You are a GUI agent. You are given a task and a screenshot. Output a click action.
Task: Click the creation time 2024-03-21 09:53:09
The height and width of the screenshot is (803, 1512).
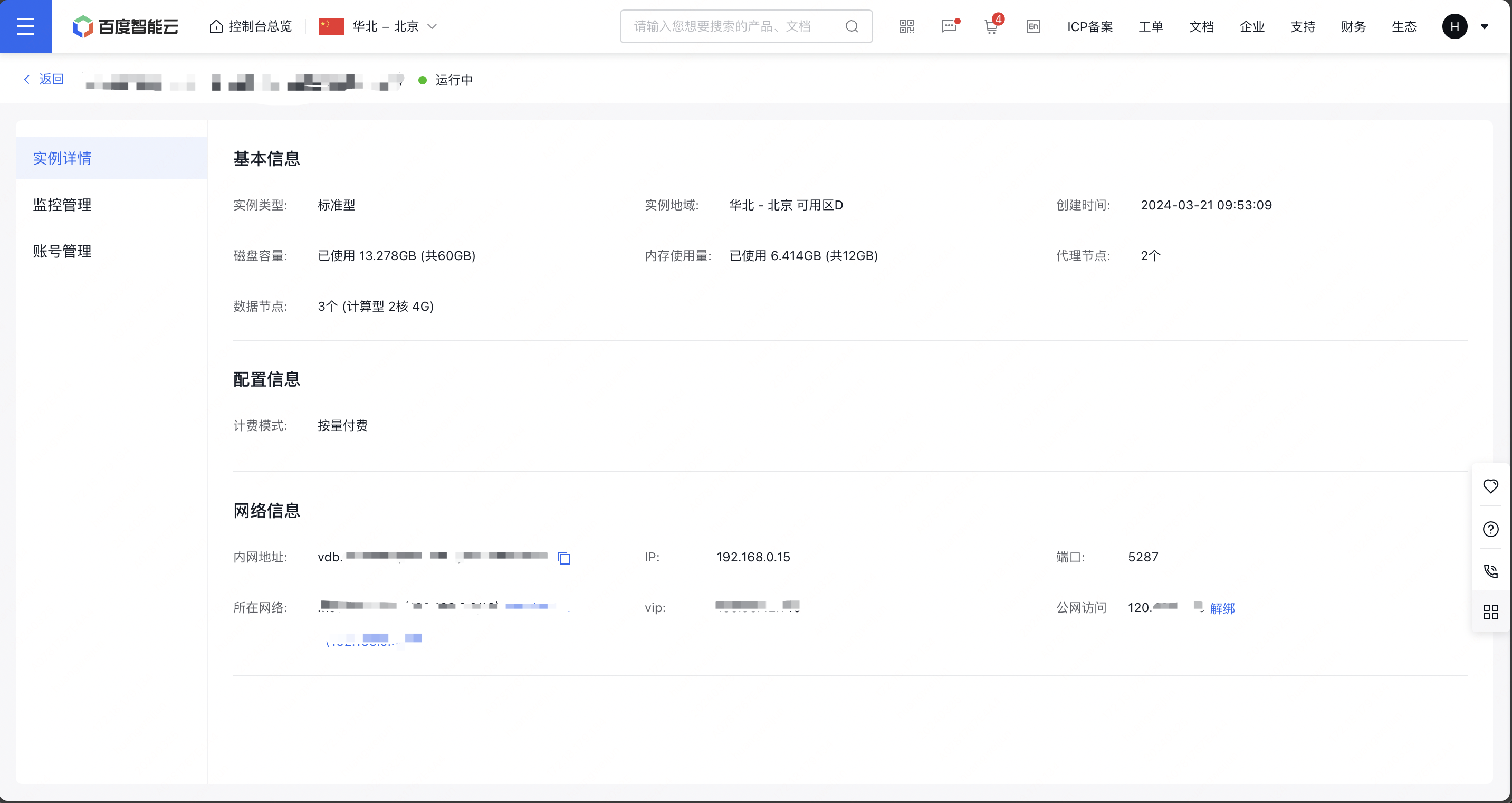coord(1206,205)
